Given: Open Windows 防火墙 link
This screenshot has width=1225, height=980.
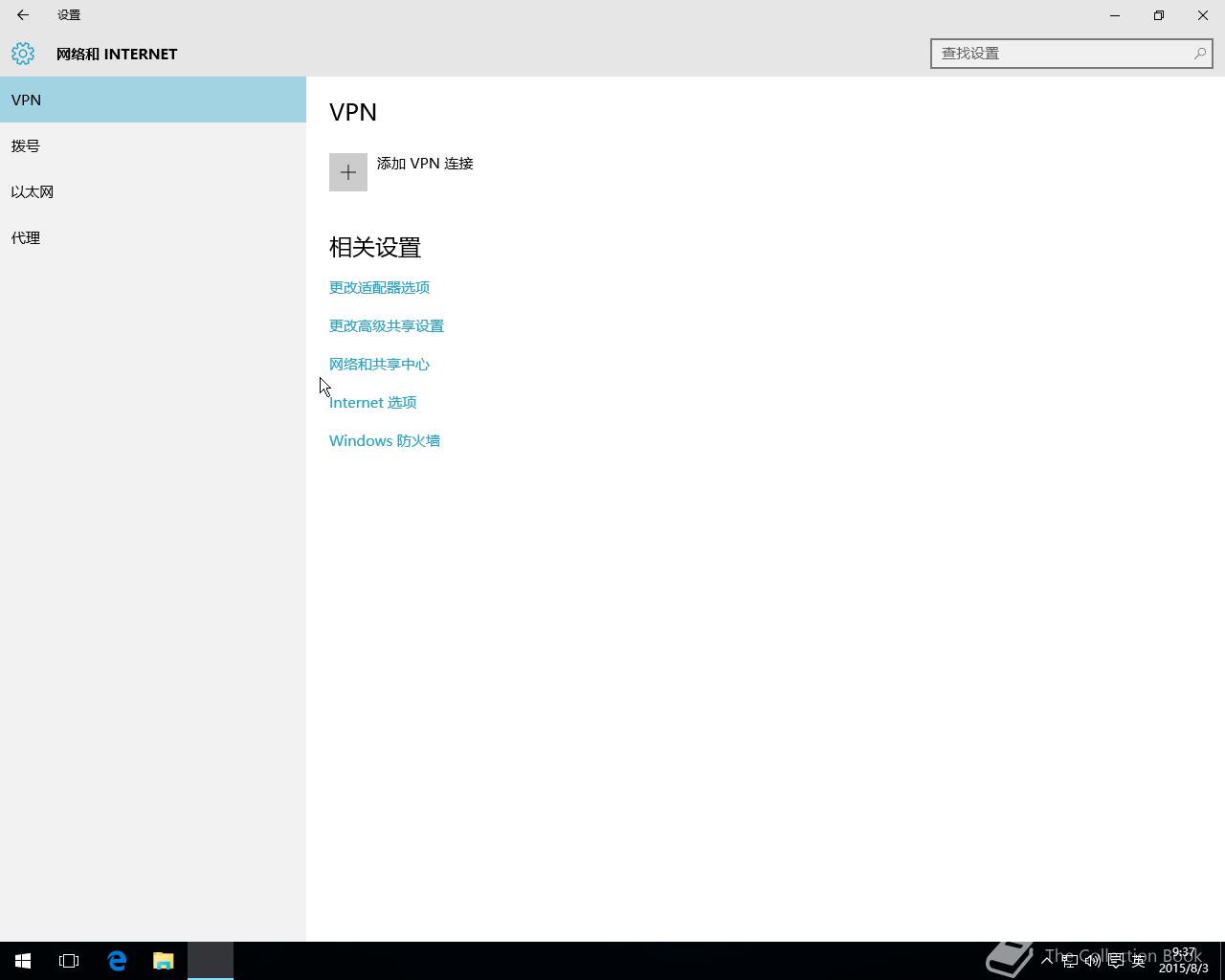Looking at the screenshot, I should point(385,440).
